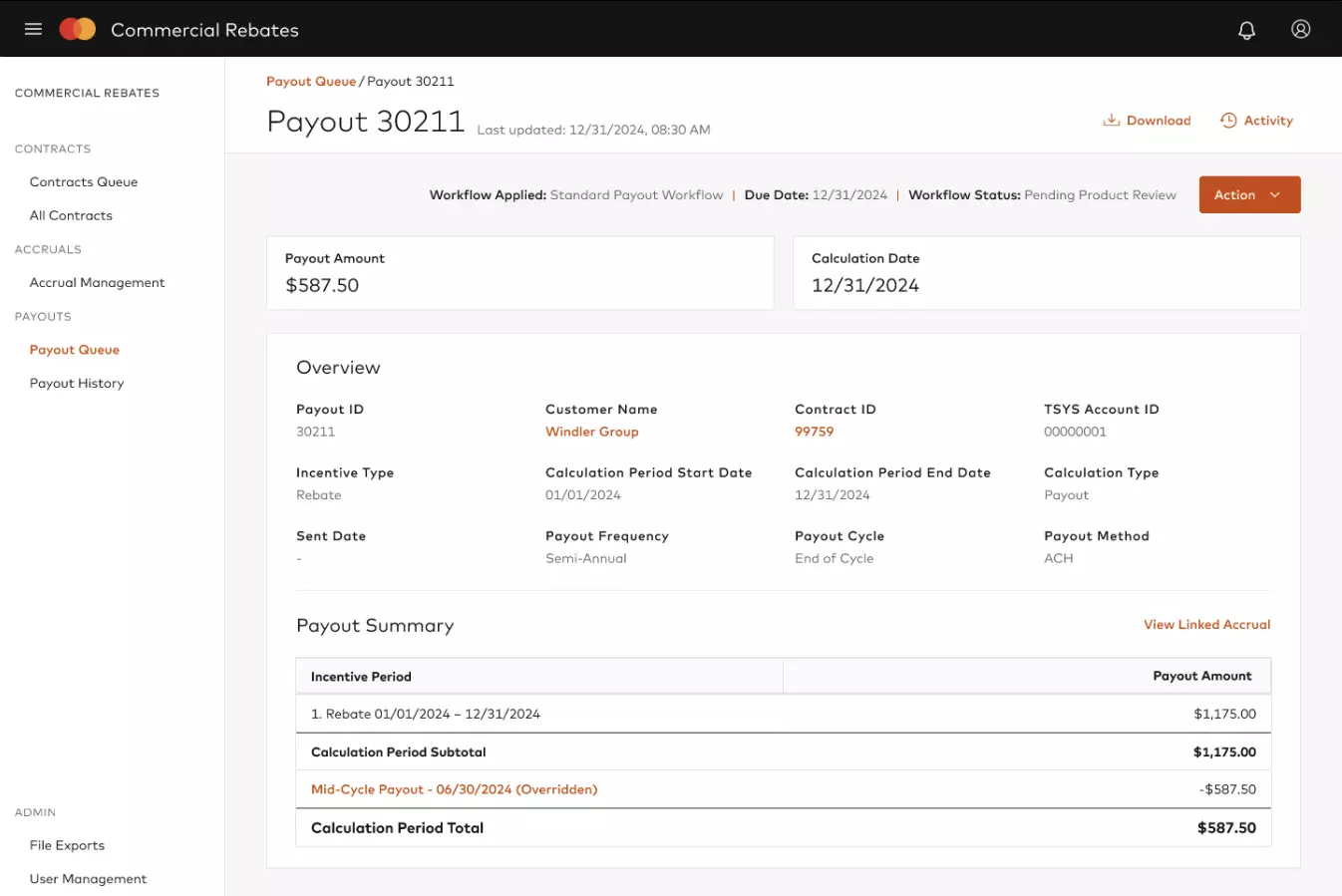1342x896 pixels.
Task: Click the Rebate 01/01/2024 – 12/31/2024 row
Action: coord(783,714)
